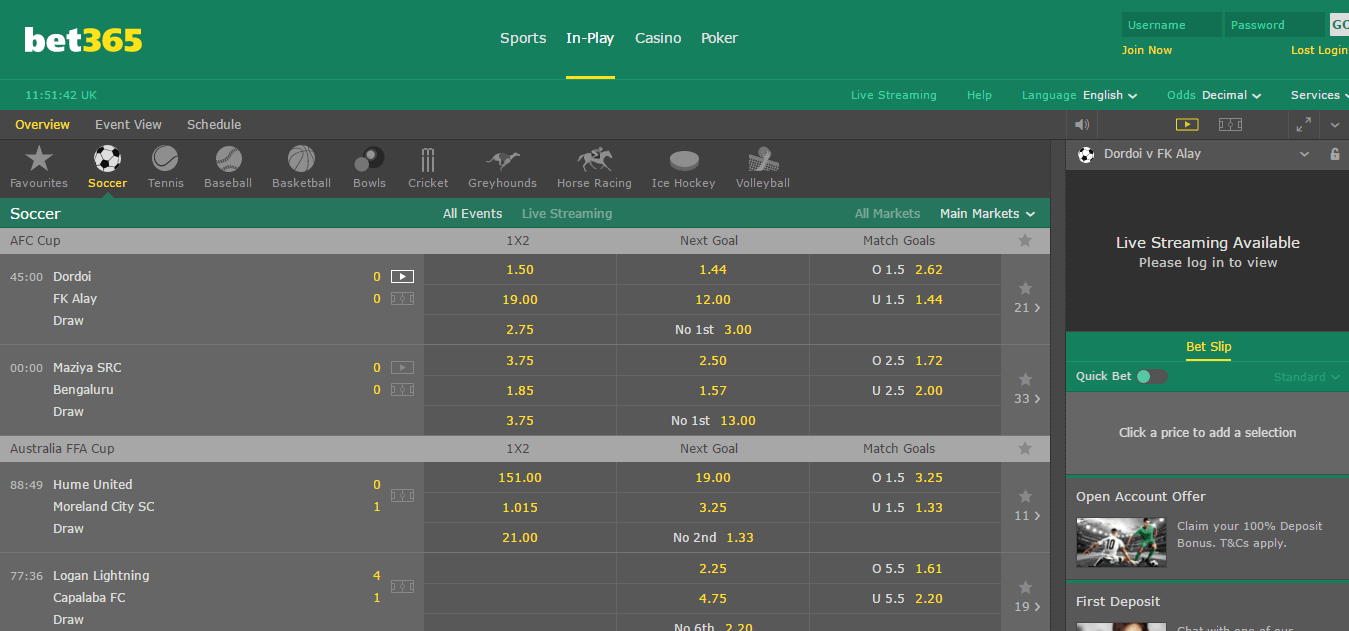Select the Tennis sport icon

165,165
